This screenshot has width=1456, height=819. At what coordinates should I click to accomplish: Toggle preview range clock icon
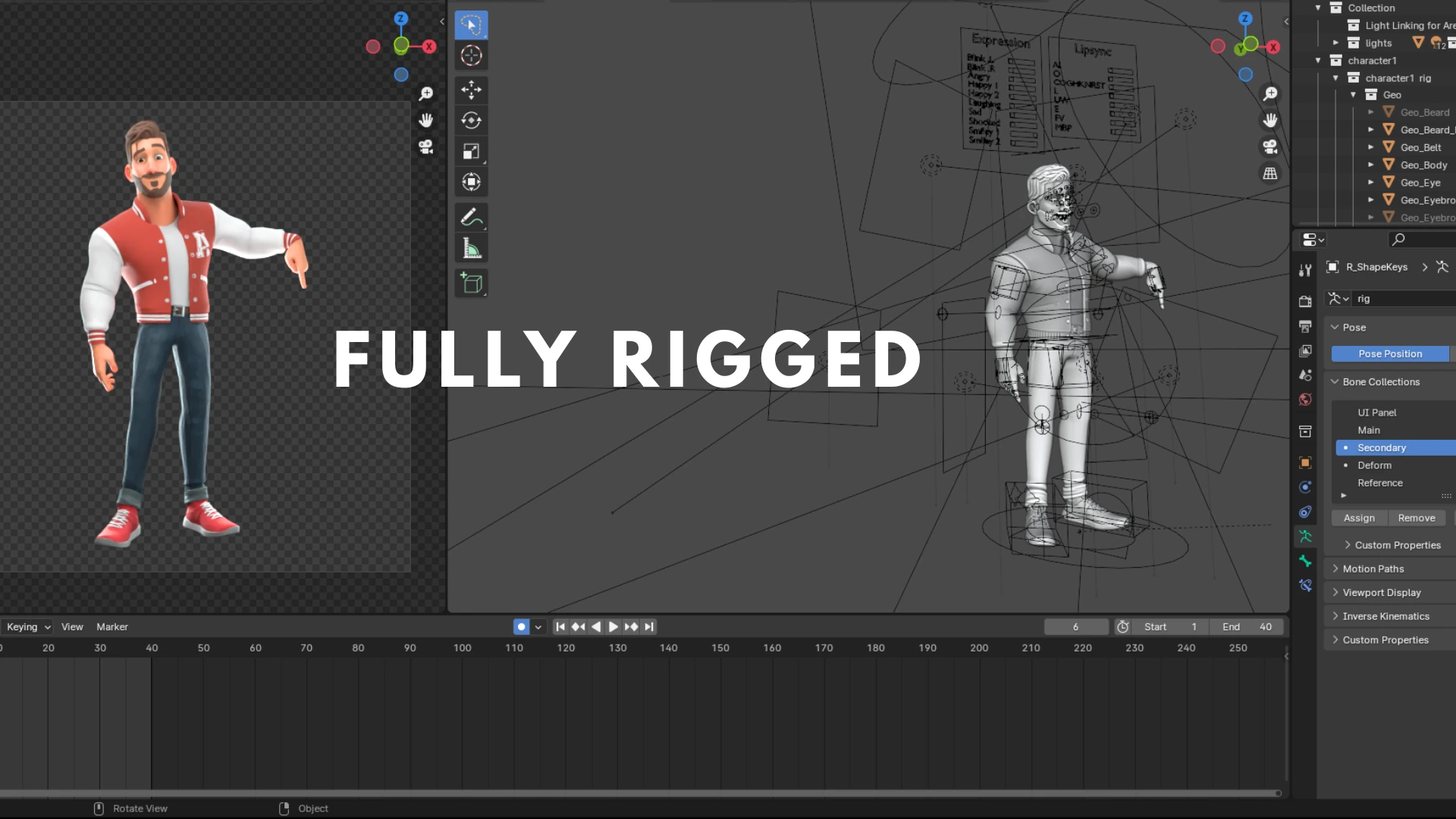(x=1123, y=626)
